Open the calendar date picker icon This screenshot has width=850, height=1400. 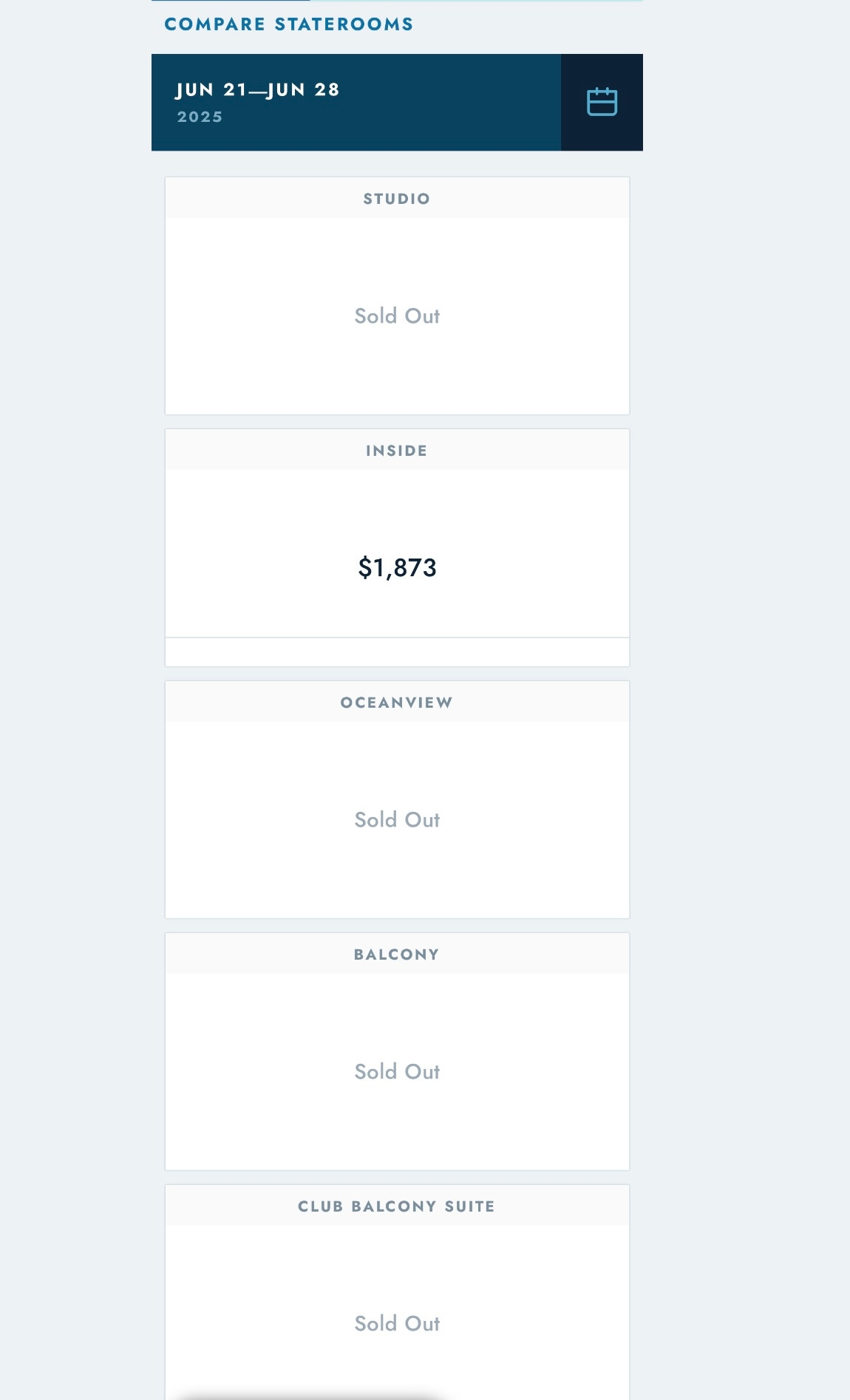click(x=602, y=102)
